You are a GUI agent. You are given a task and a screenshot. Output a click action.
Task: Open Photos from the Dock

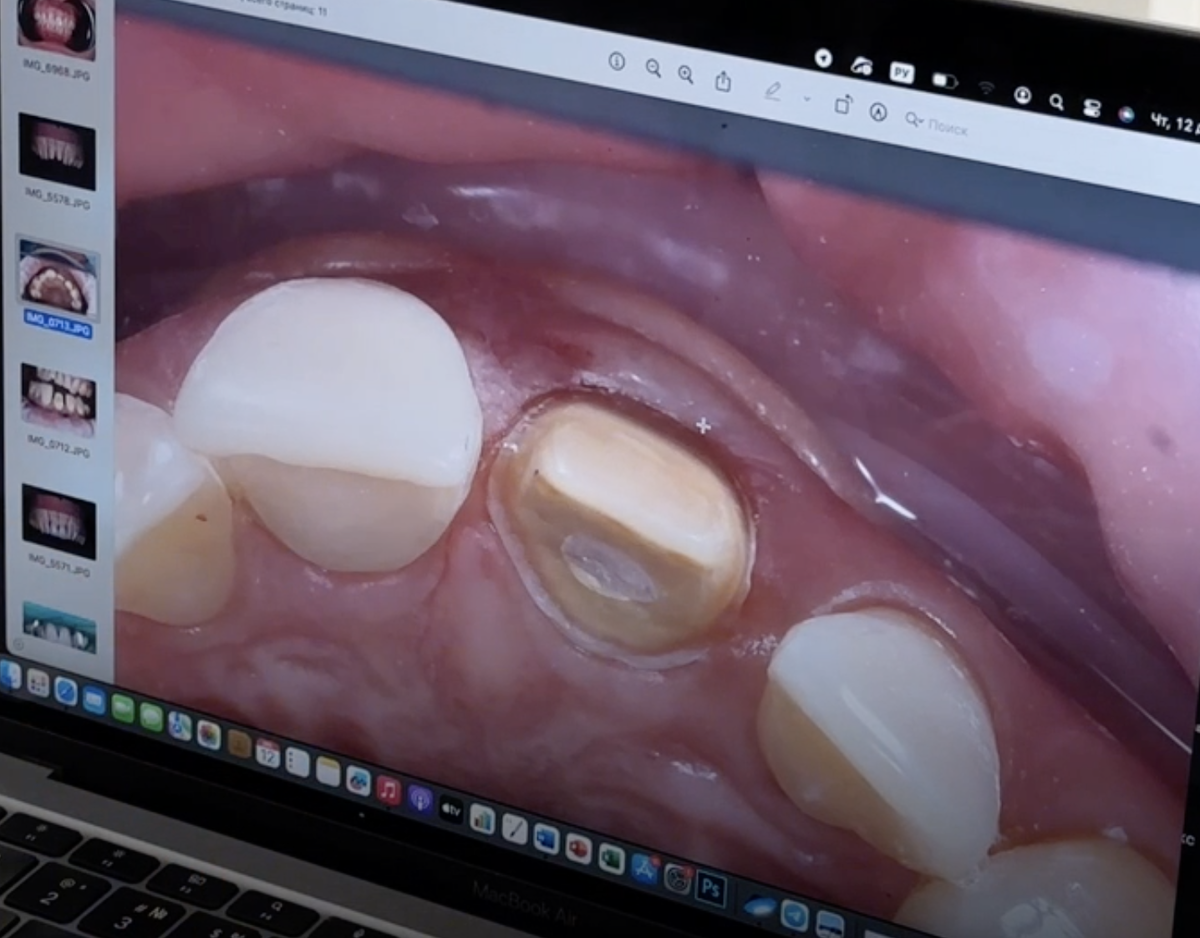pyautogui.click(x=209, y=734)
